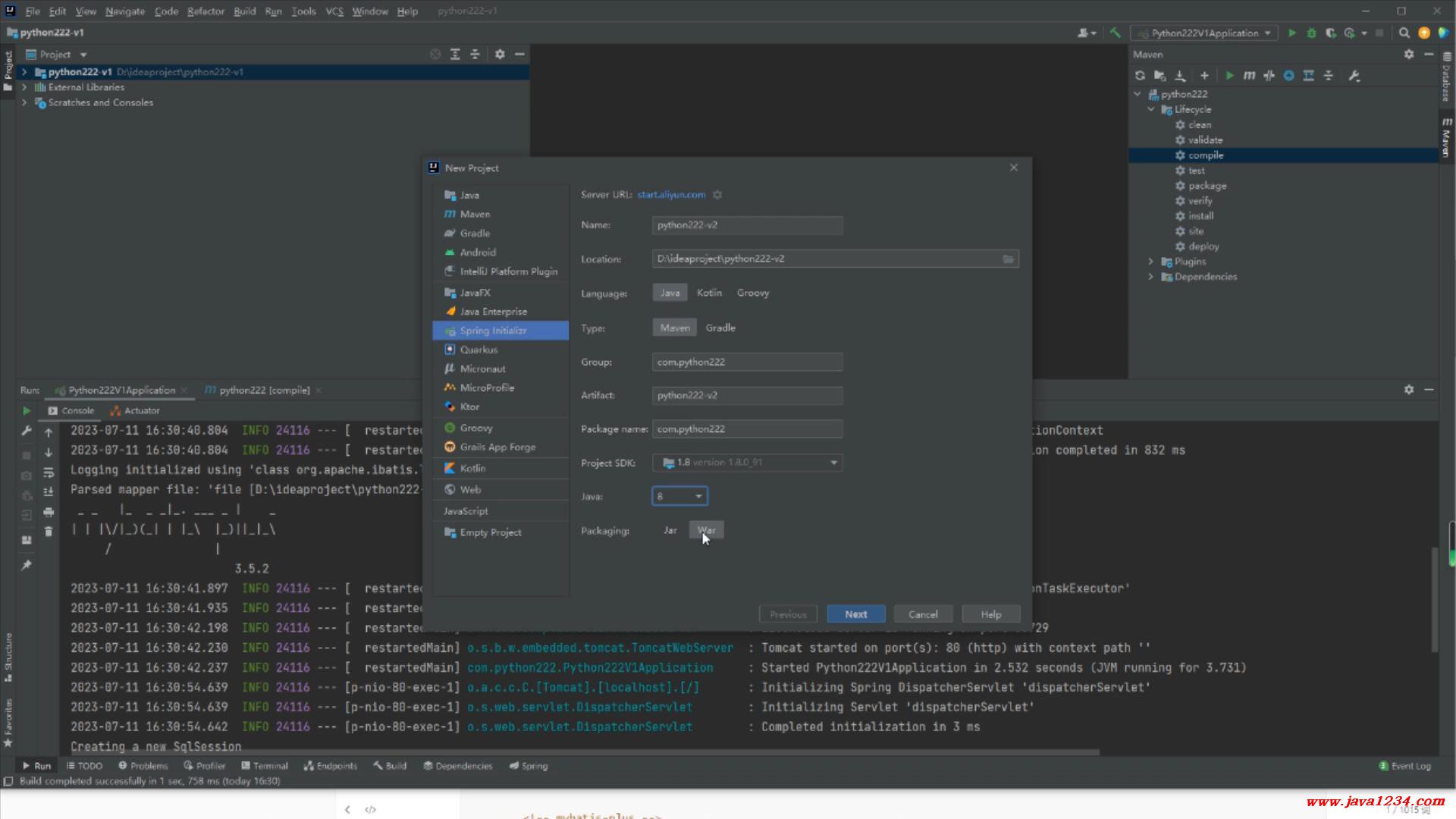
Task: Click the Maven settings wrench icon
Action: 1354,76
